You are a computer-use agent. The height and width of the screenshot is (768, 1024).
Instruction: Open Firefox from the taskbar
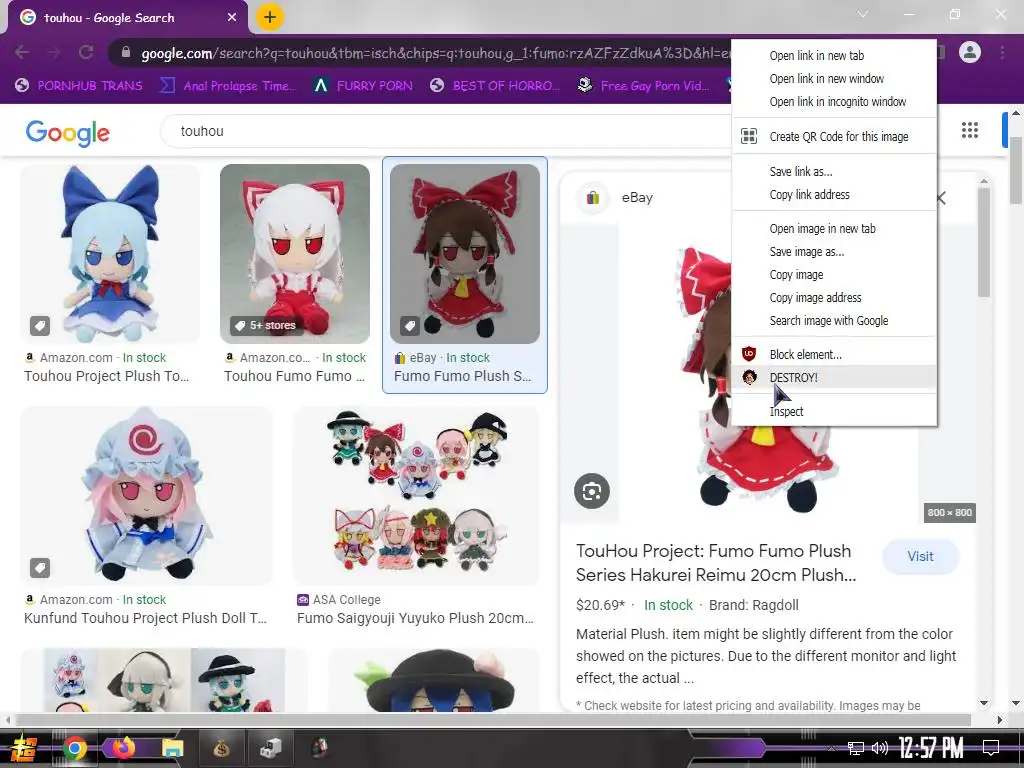(x=124, y=747)
